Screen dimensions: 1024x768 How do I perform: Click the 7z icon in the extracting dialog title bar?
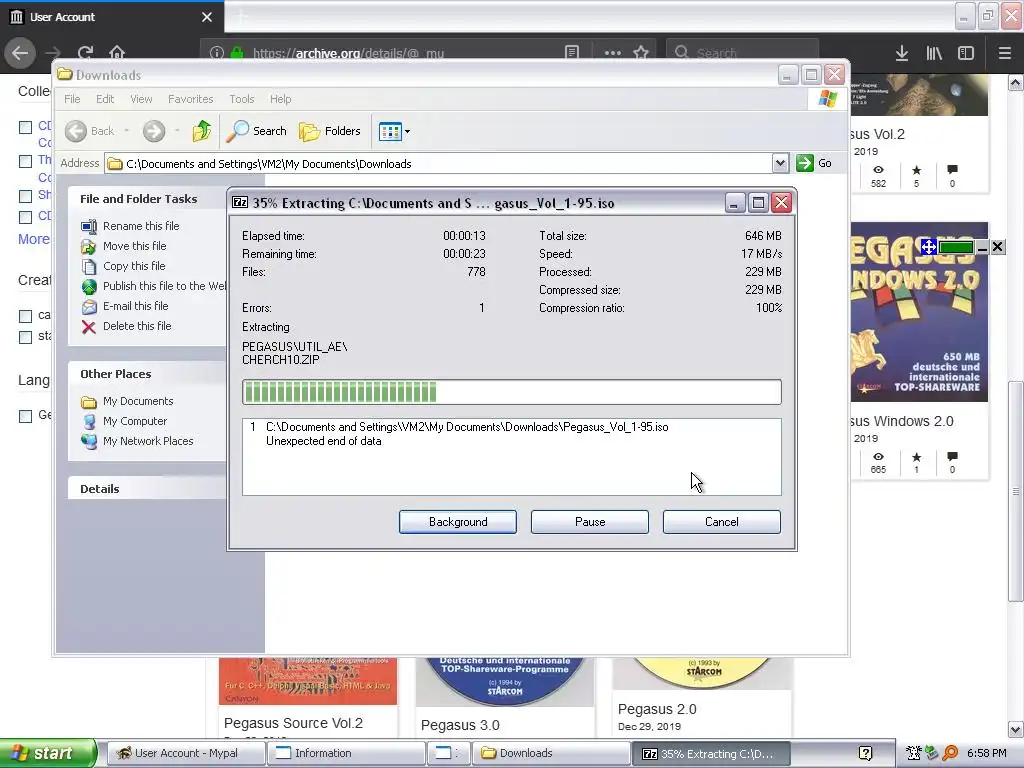pos(240,202)
